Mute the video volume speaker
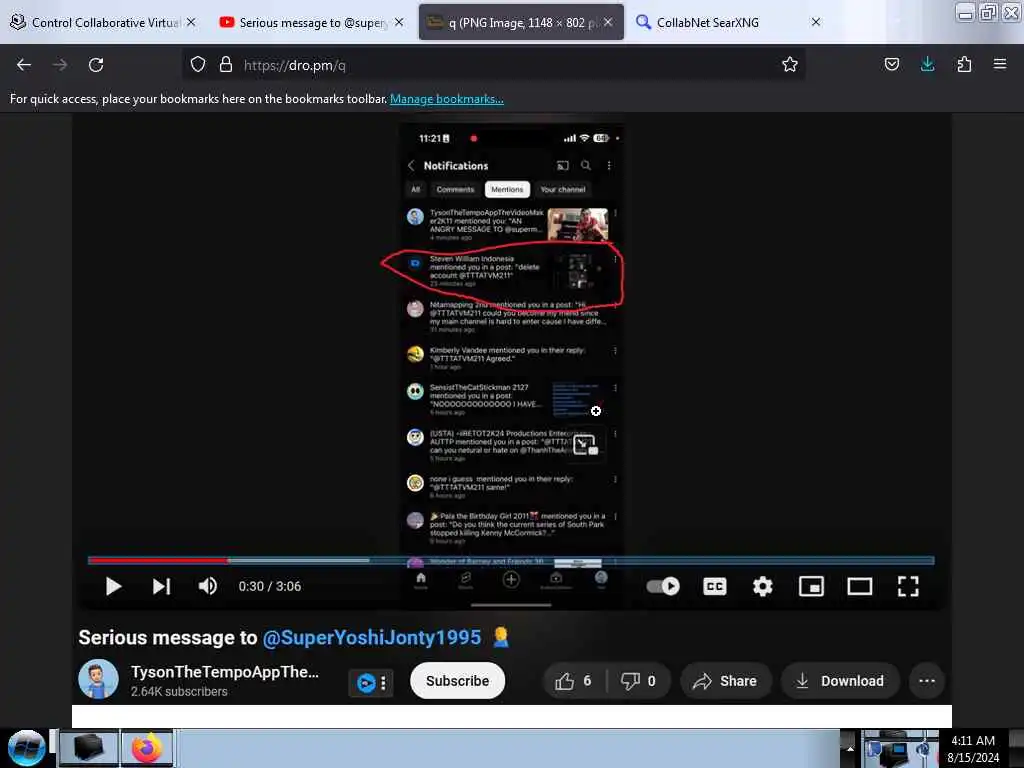Screen dimensions: 1024x768 point(208,586)
